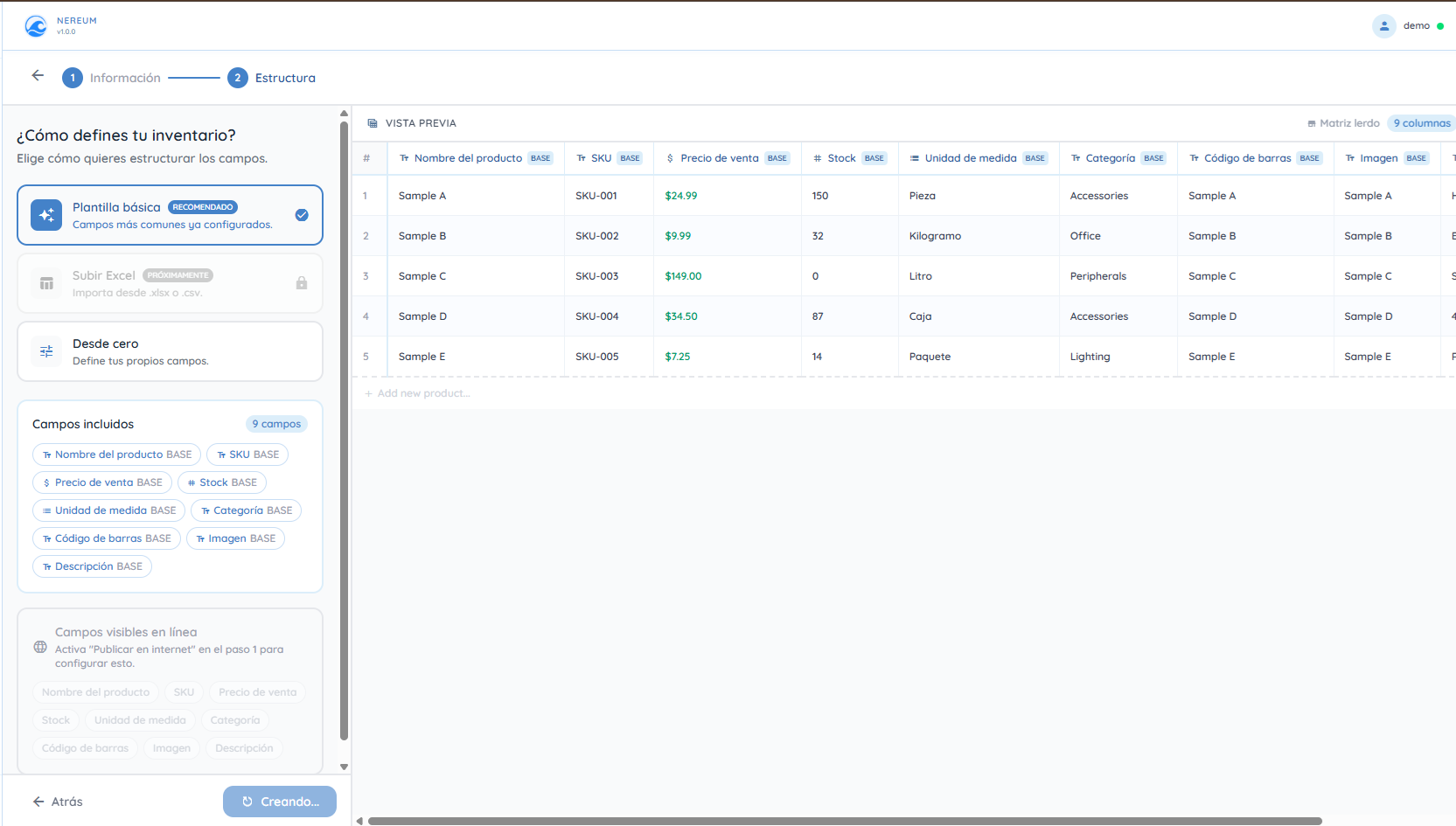Screen dimensions: 1456x826
Task: Click the dollar icon in Precio de venta header
Action: pos(670,158)
